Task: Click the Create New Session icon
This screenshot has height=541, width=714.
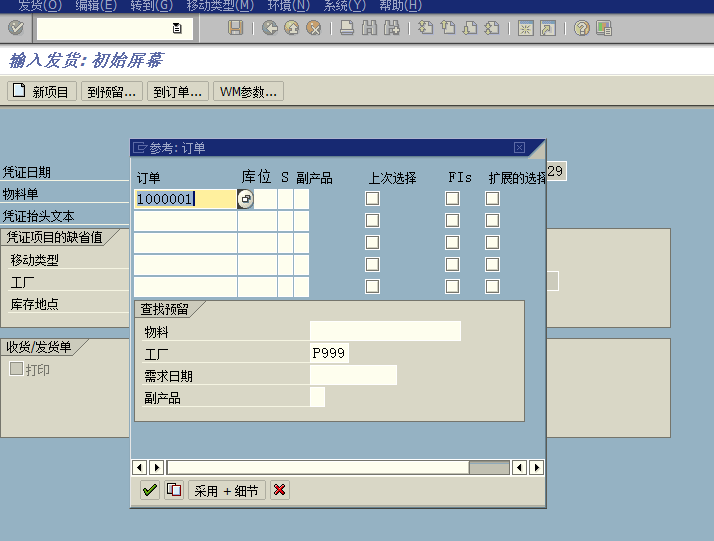Action: 525,28
